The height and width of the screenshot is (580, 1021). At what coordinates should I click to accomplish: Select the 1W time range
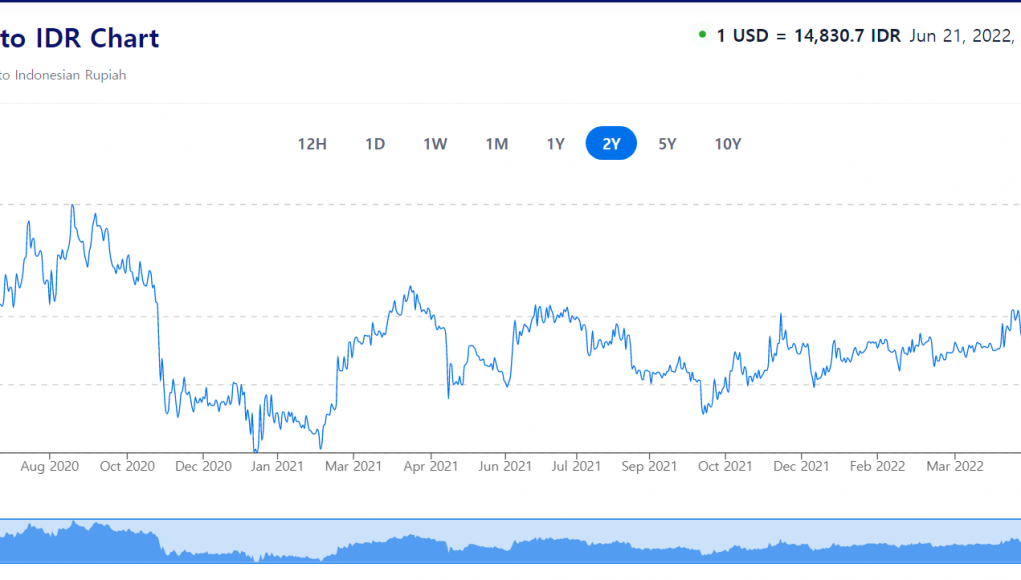(x=435, y=144)
